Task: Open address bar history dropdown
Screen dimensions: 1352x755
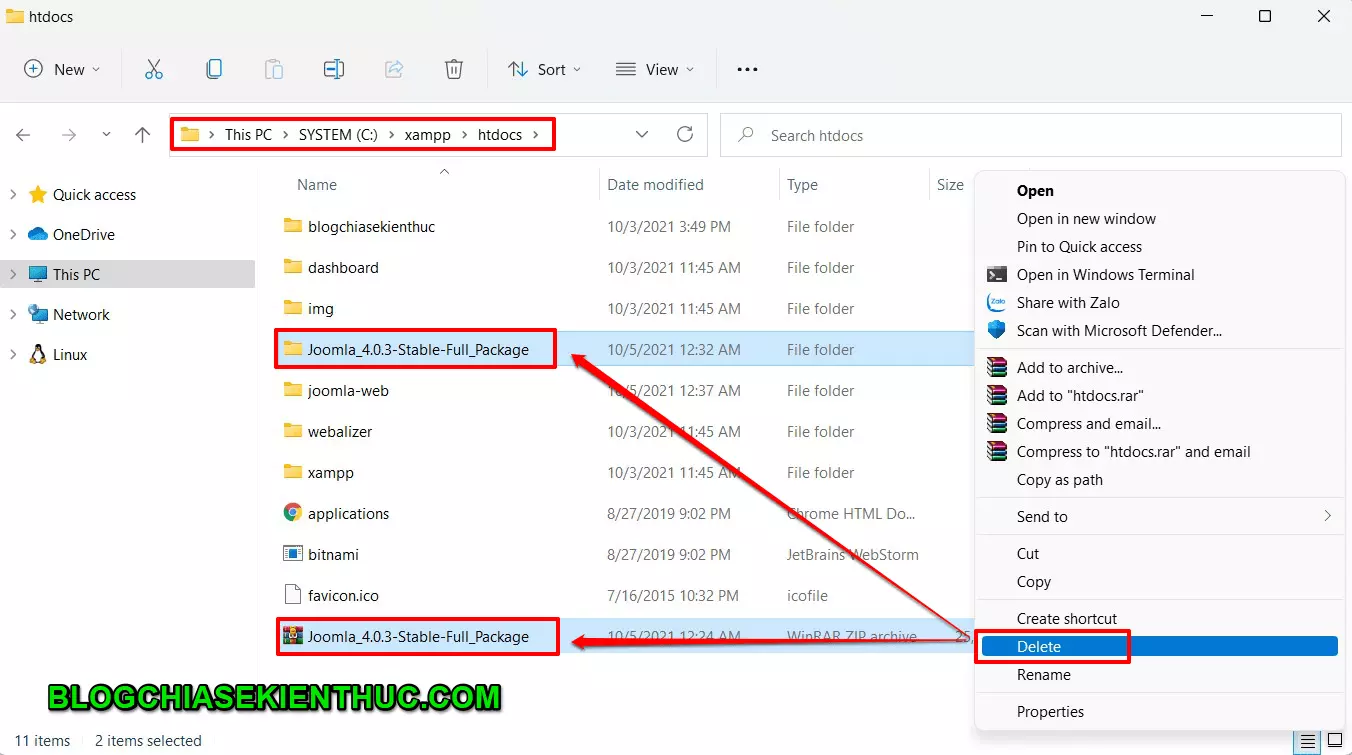Action: pyautogui.click(x=642, y=135)
